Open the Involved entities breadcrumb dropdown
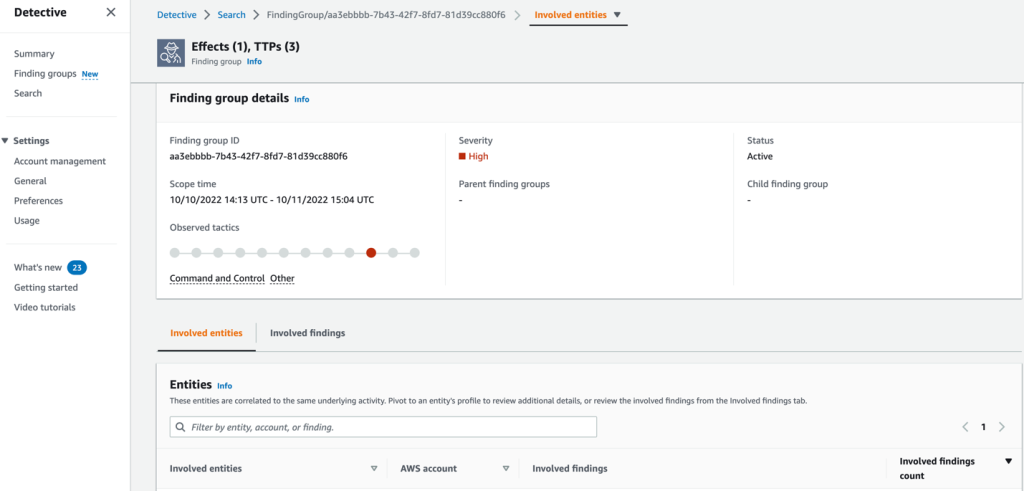1024x491 pixels. (x=577, y=14)
